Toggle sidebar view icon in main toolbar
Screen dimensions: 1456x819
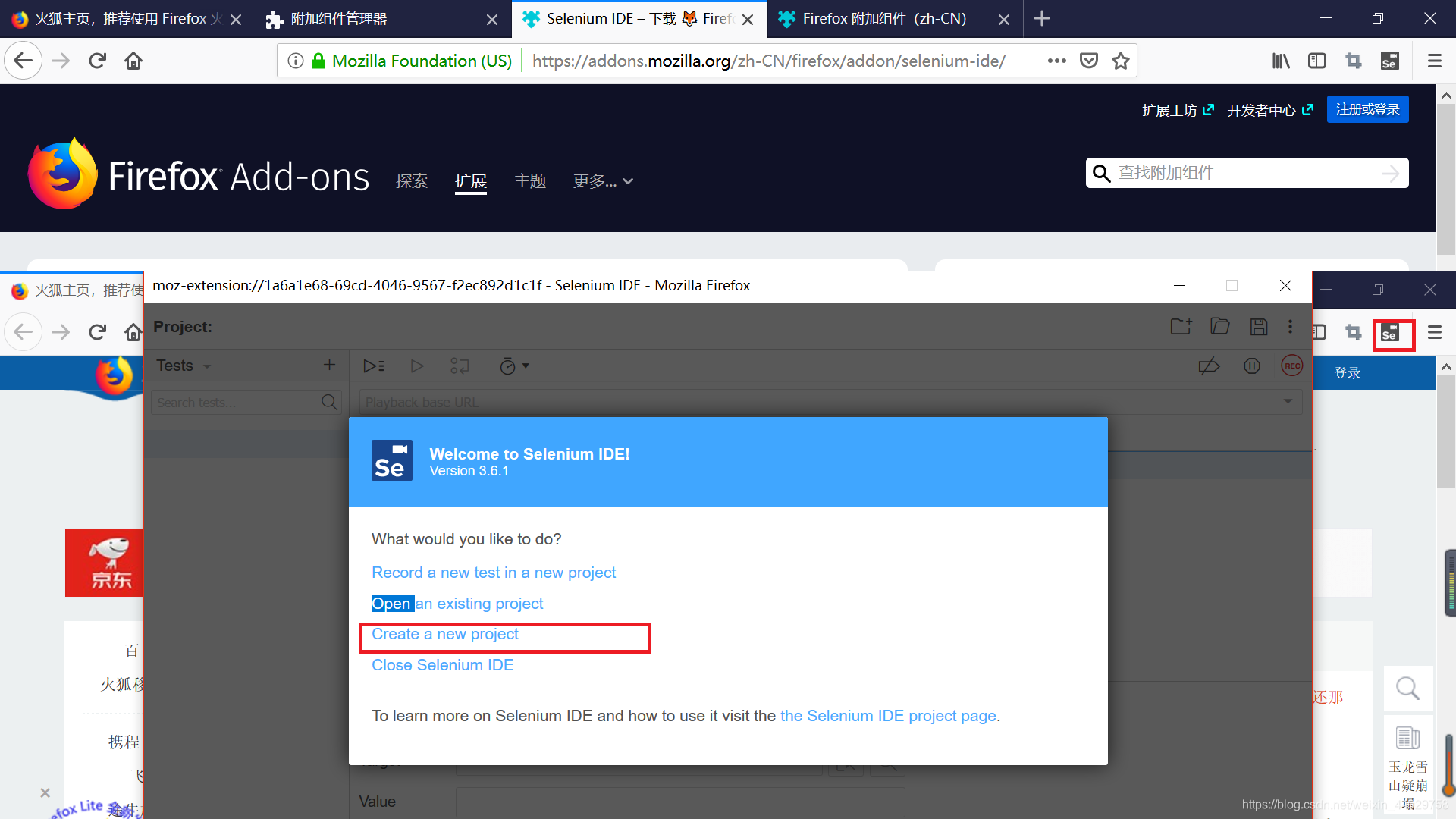1317,61
